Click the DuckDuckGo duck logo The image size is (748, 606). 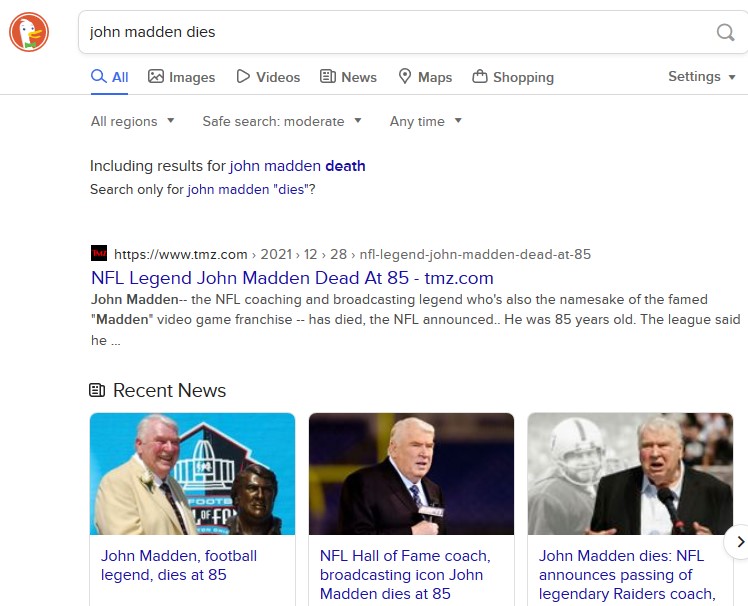[29, 32]
